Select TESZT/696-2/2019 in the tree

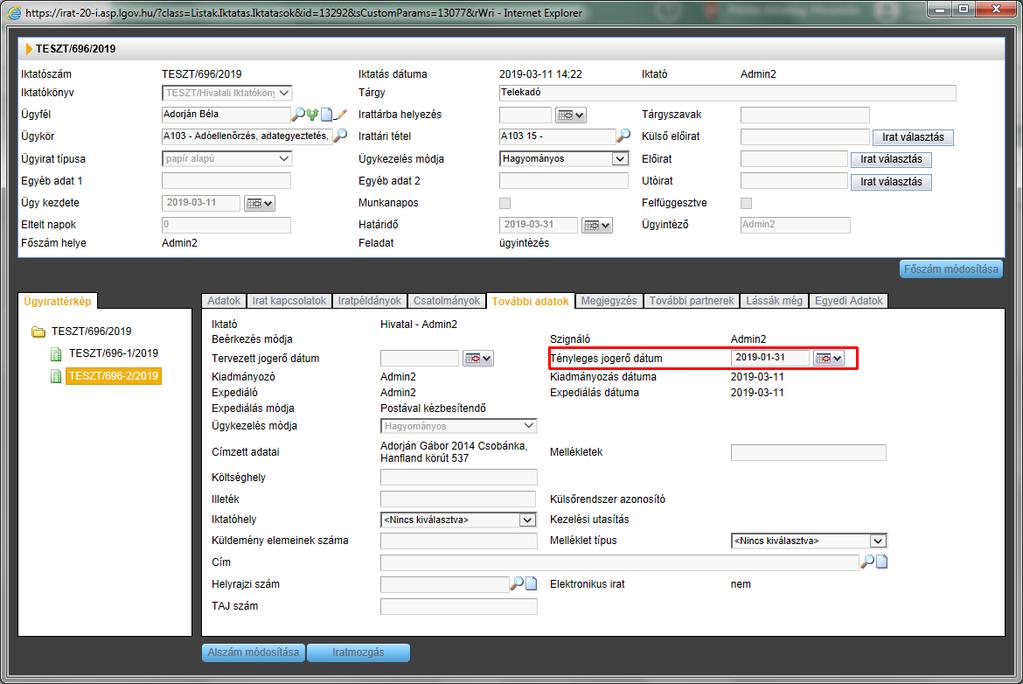[114, 376]
